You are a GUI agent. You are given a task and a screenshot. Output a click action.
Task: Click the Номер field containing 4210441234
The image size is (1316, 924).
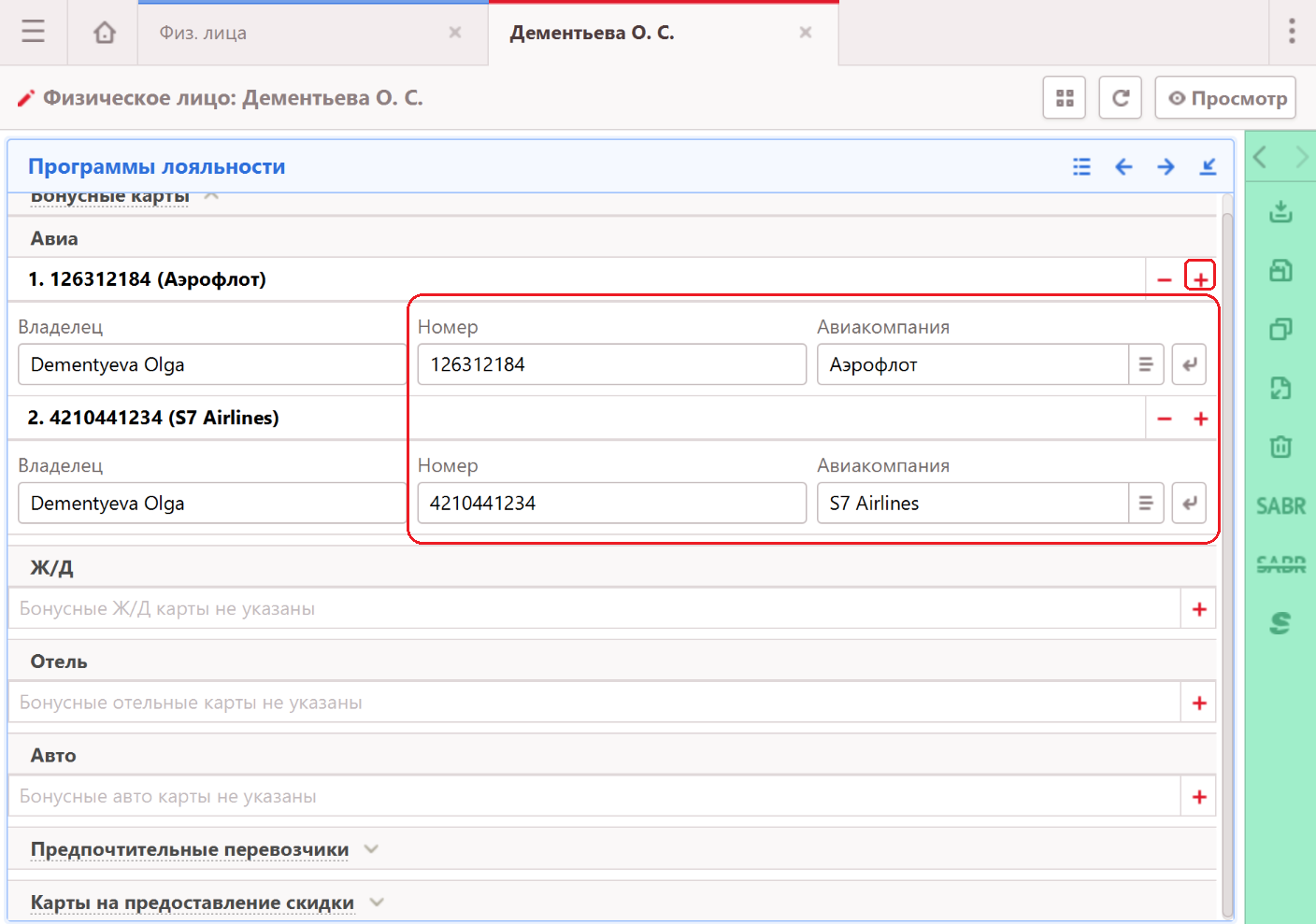click(611, 504)
